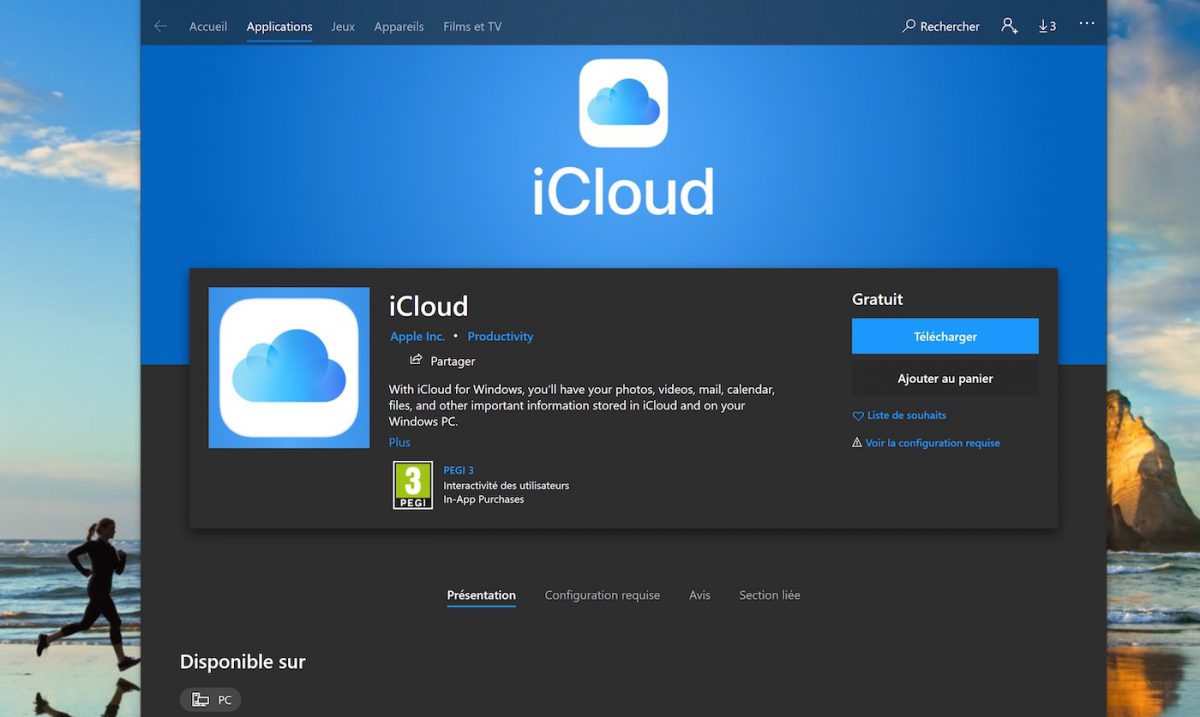The image size is (1200, 717).
Task: Click the Ajouter au panier button
Action: (945, 379)
